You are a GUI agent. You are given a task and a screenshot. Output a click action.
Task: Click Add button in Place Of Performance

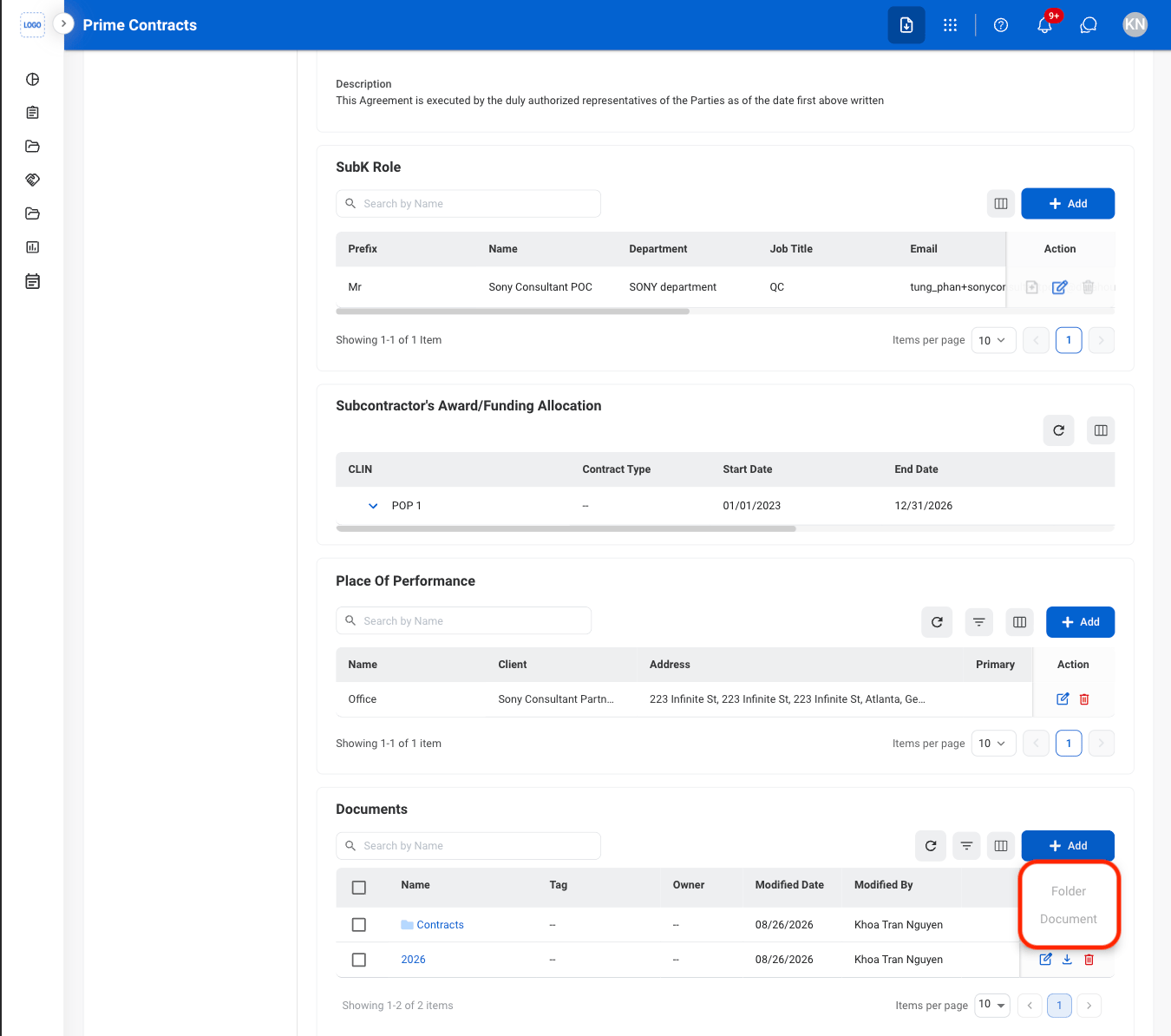coord(1080,622)
